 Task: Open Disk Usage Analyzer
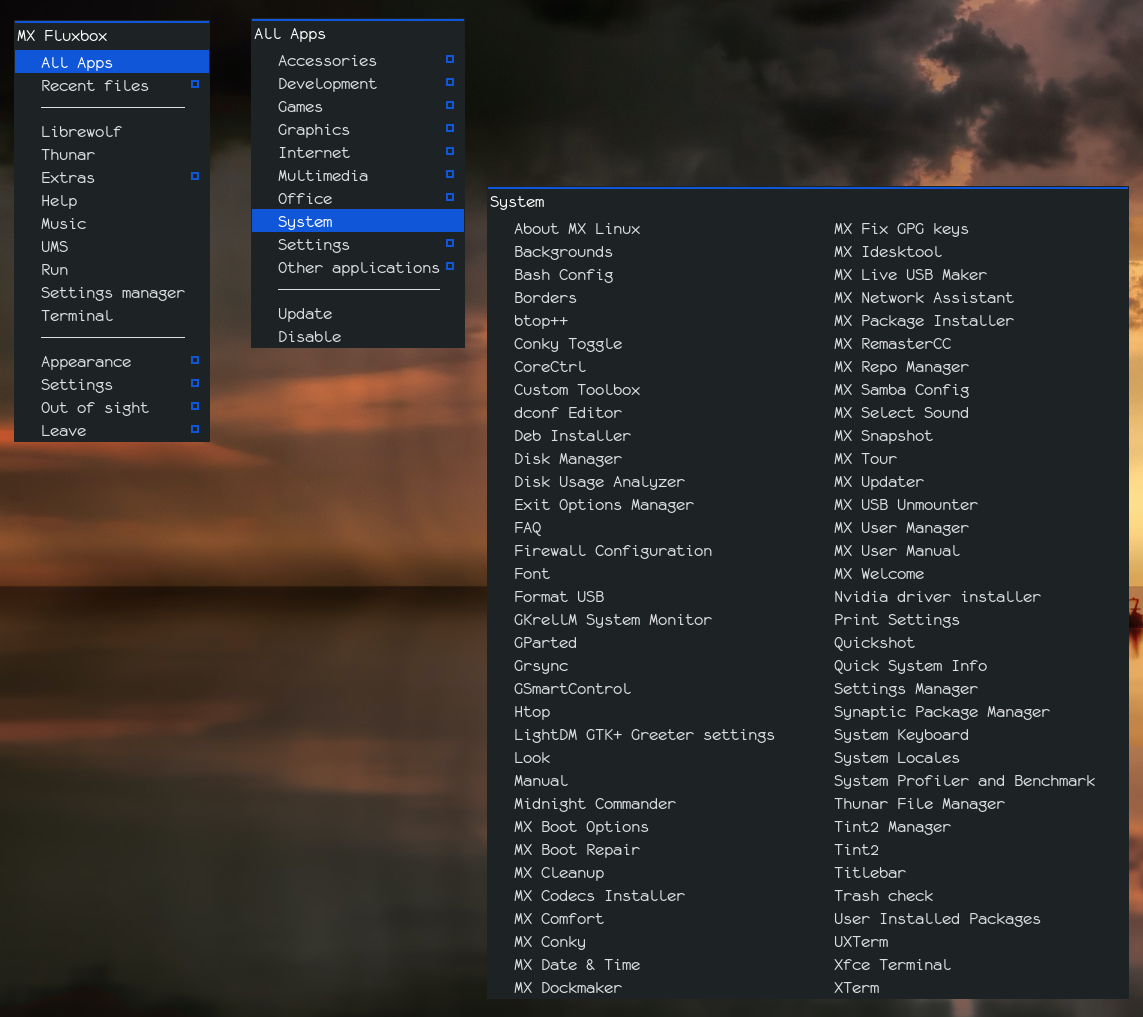(599, 482)
